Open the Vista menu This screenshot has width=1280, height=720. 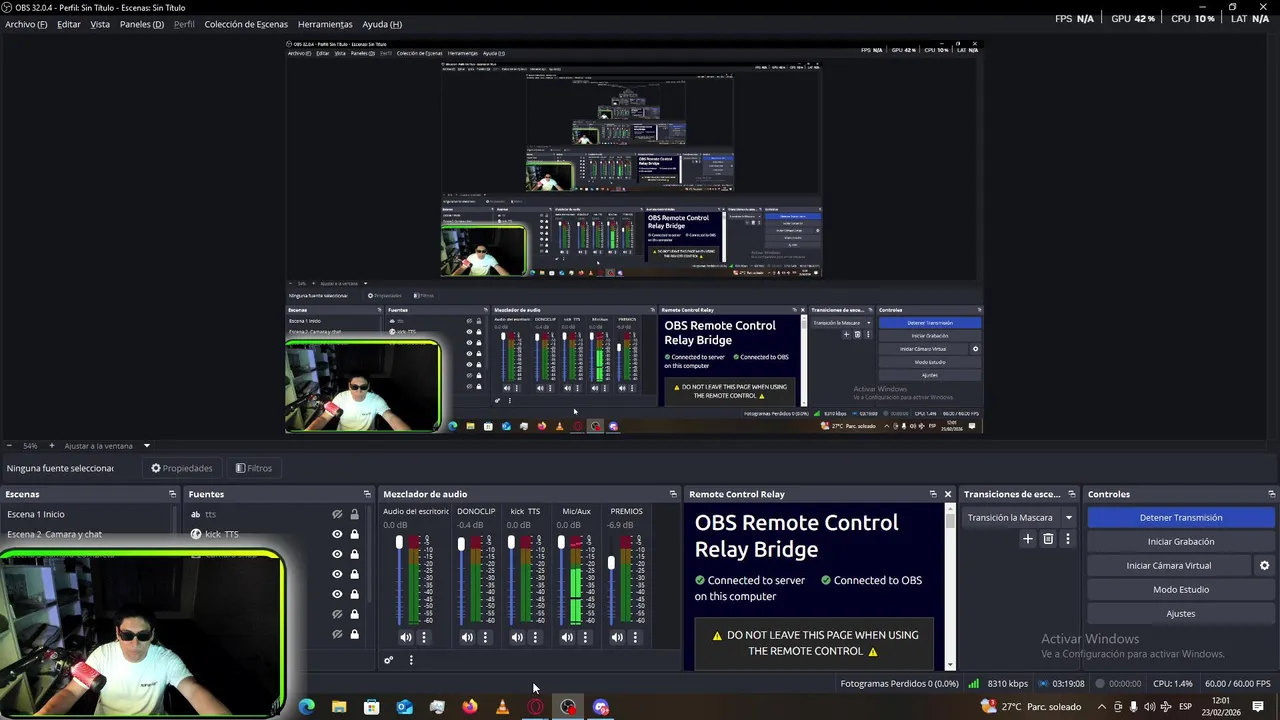coord(100,24)
